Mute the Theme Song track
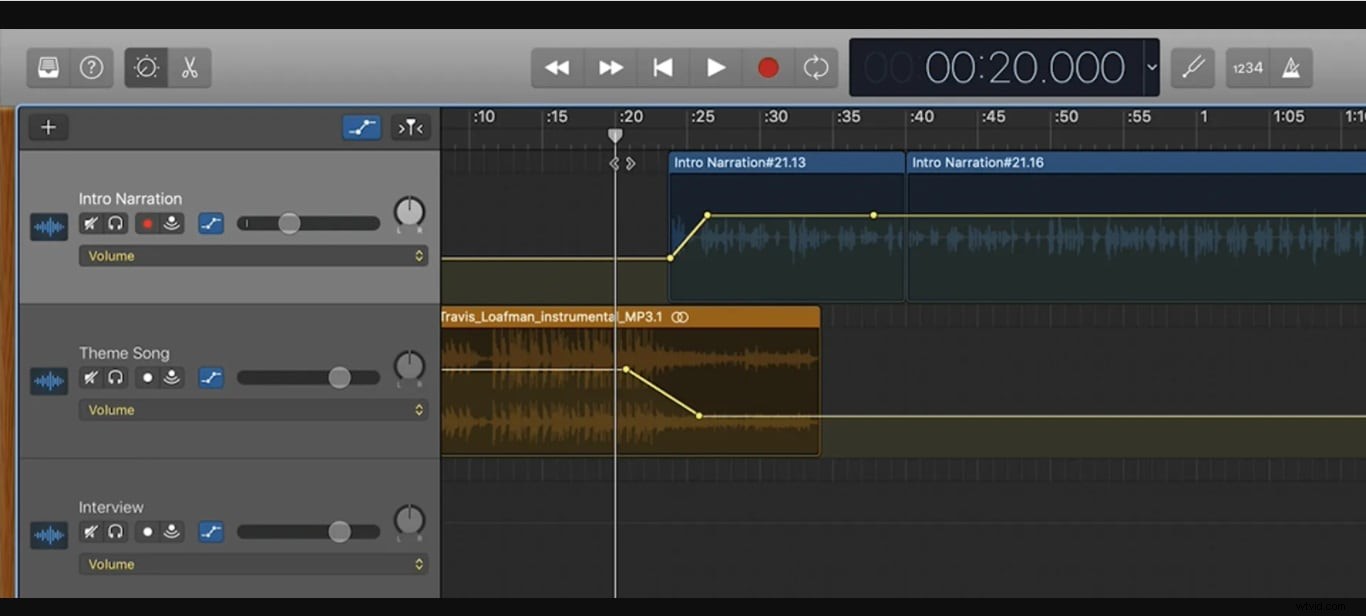The width and height of the screenshot is (1366, 616). [x=91, y=377]
